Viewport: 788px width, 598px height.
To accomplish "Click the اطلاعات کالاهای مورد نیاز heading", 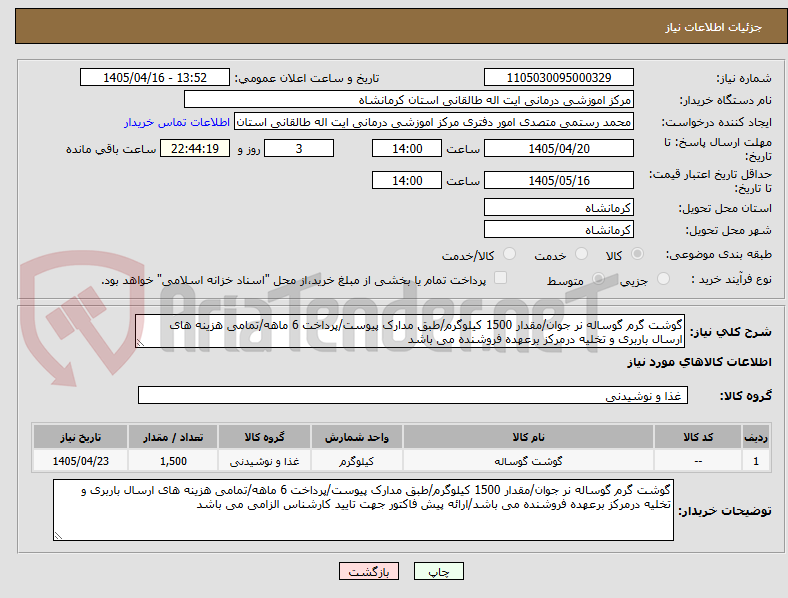I will pyautogui.click(x=699, y=362).
